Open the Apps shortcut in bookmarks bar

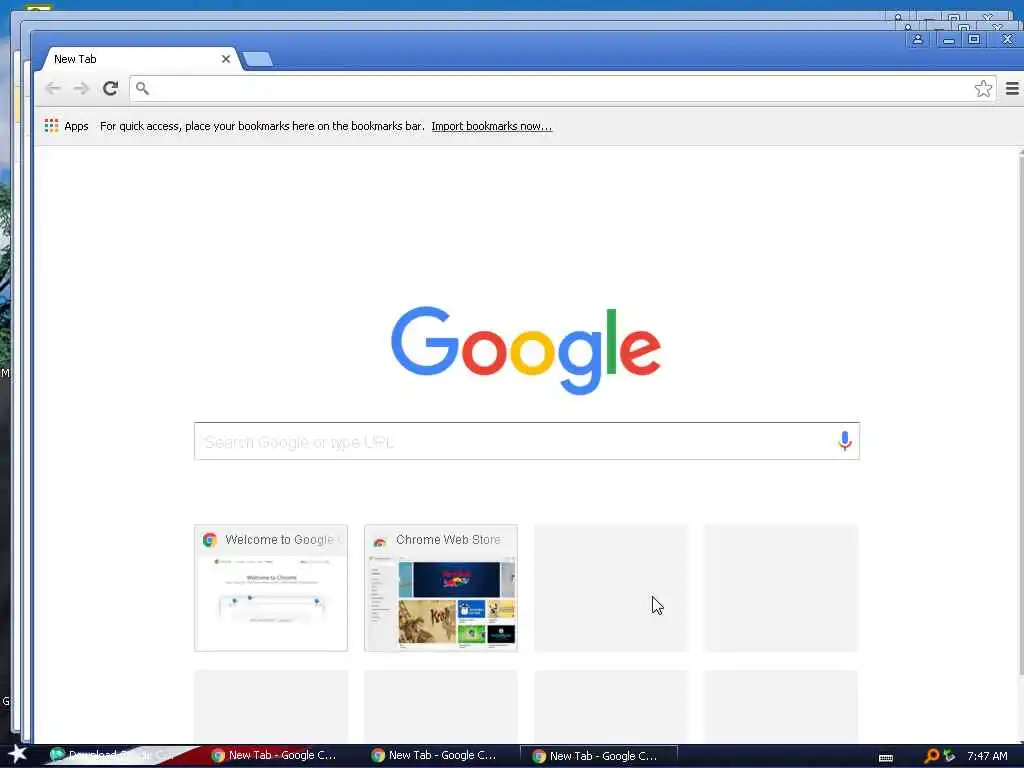point(66,126)
